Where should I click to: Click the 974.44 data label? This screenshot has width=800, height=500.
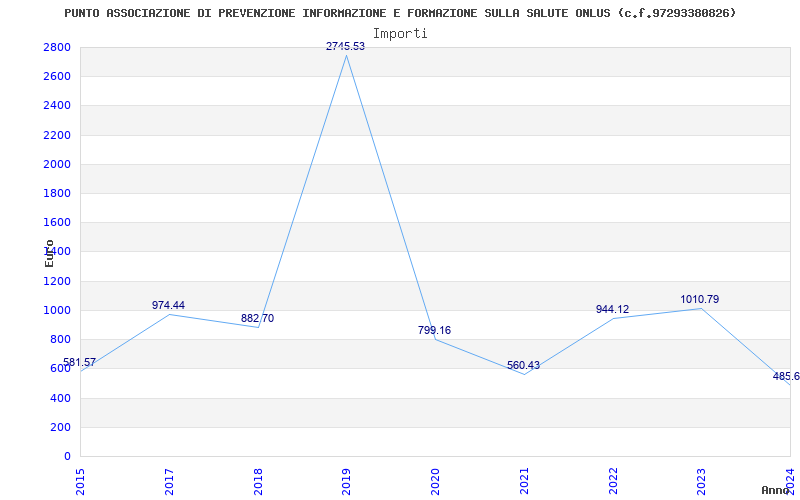pos(168,305)
